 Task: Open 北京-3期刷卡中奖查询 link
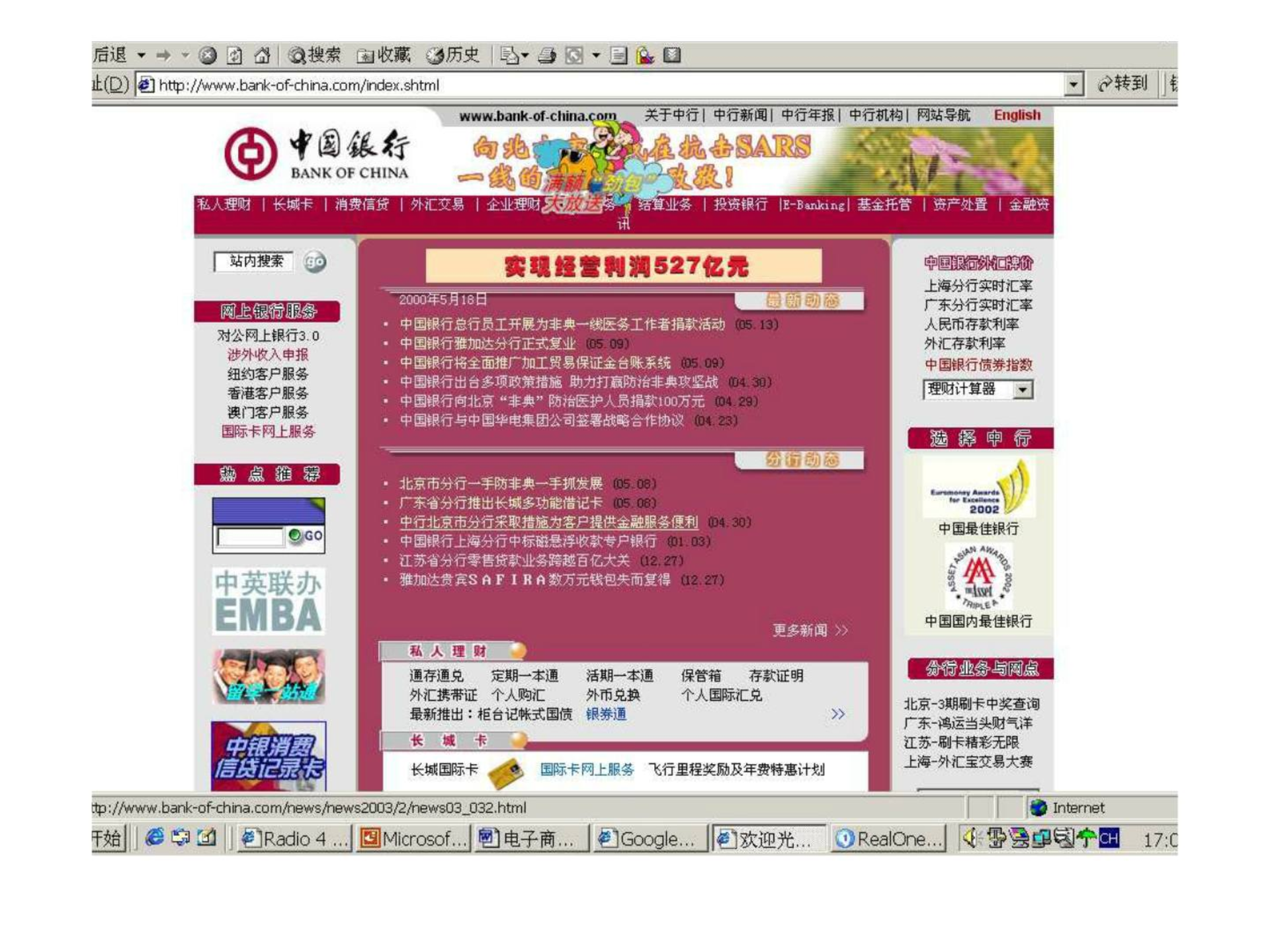971,704
